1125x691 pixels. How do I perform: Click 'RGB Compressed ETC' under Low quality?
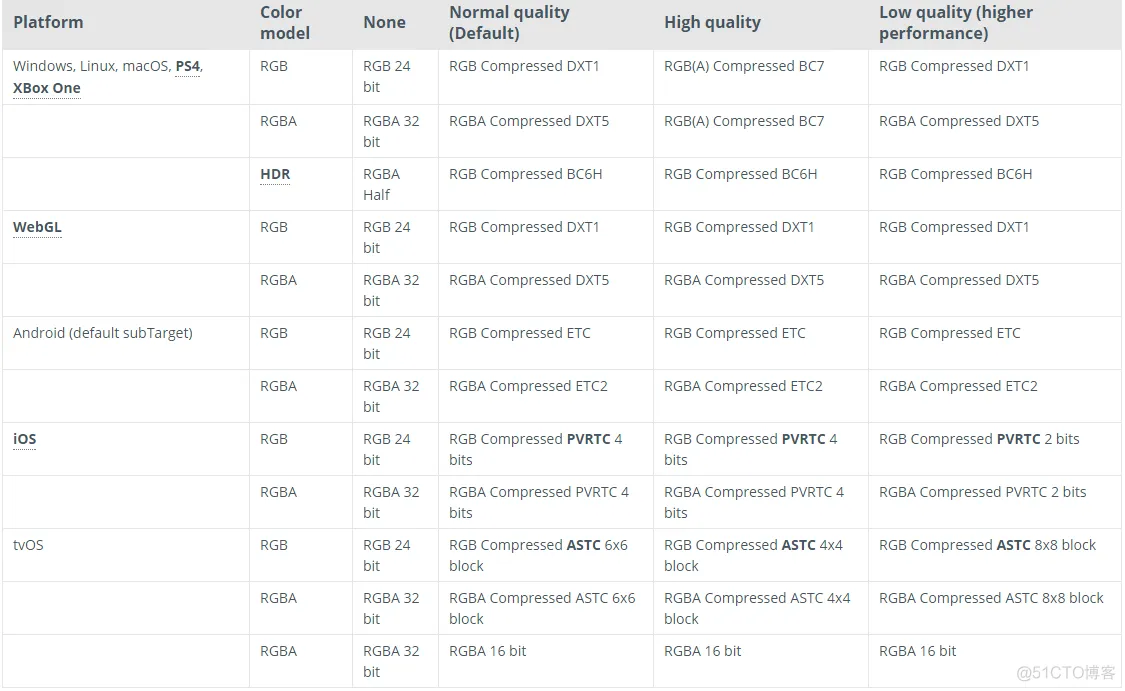pos(950,334)
